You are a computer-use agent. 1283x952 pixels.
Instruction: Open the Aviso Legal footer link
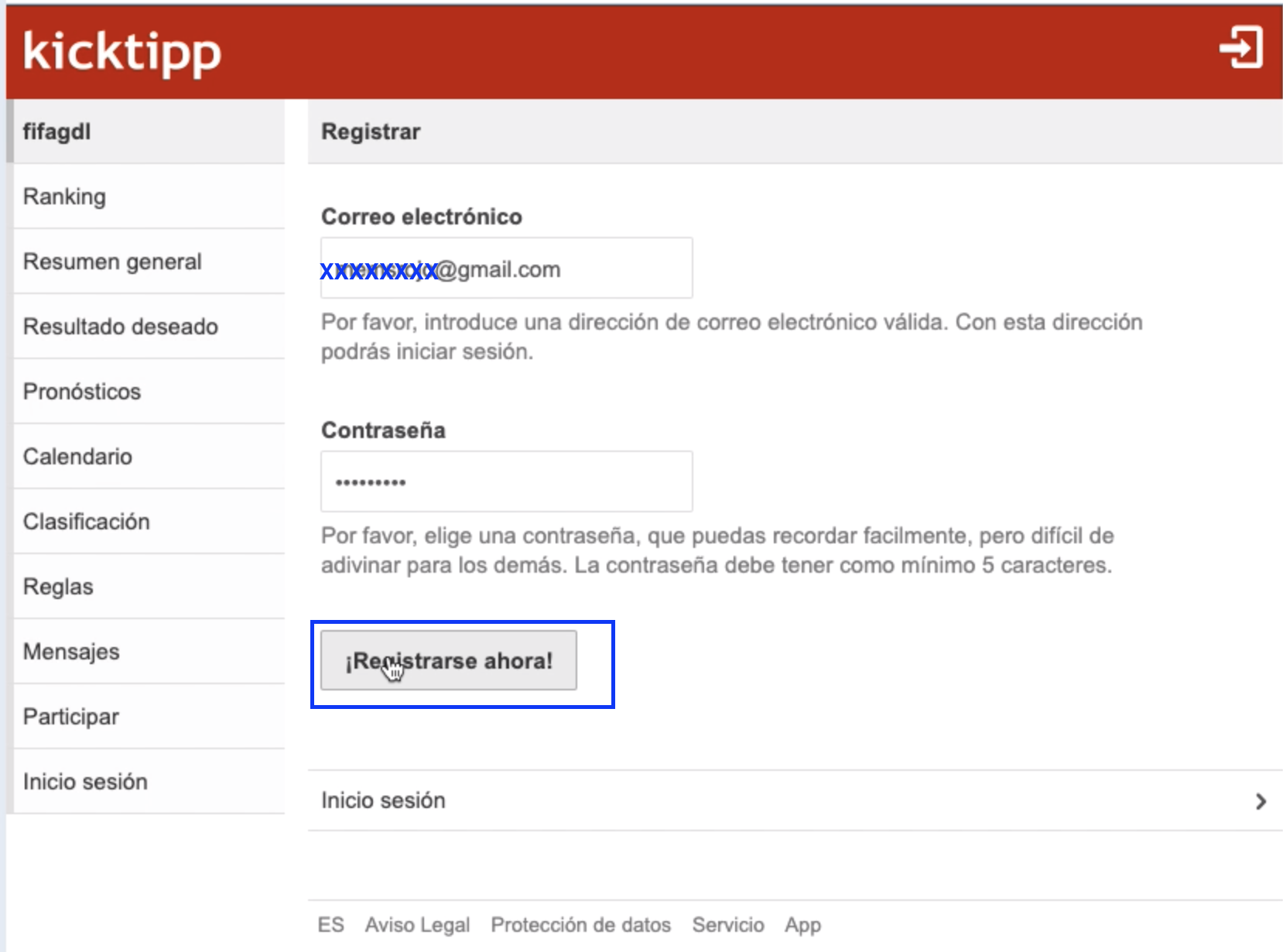click(x=417, y=925)
